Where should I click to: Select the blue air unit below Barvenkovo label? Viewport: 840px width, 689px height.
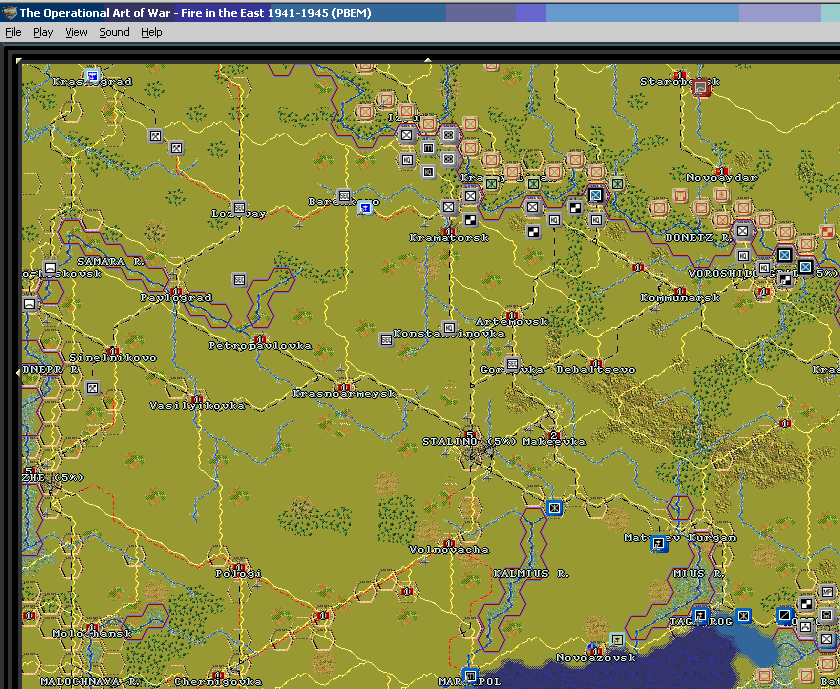(x=365, y=208)
